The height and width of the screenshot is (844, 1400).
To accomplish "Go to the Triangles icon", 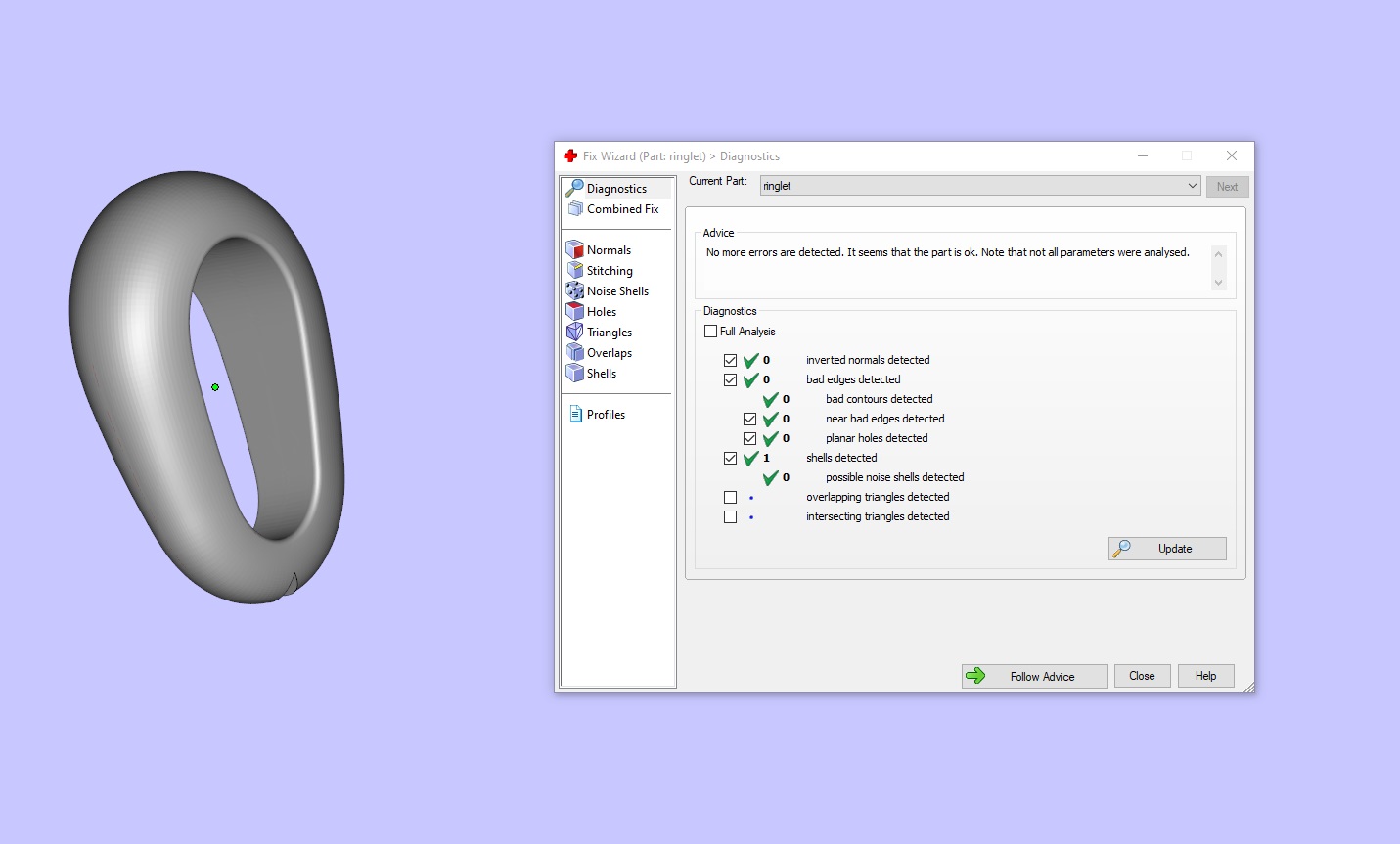I will tap(575, 332).
